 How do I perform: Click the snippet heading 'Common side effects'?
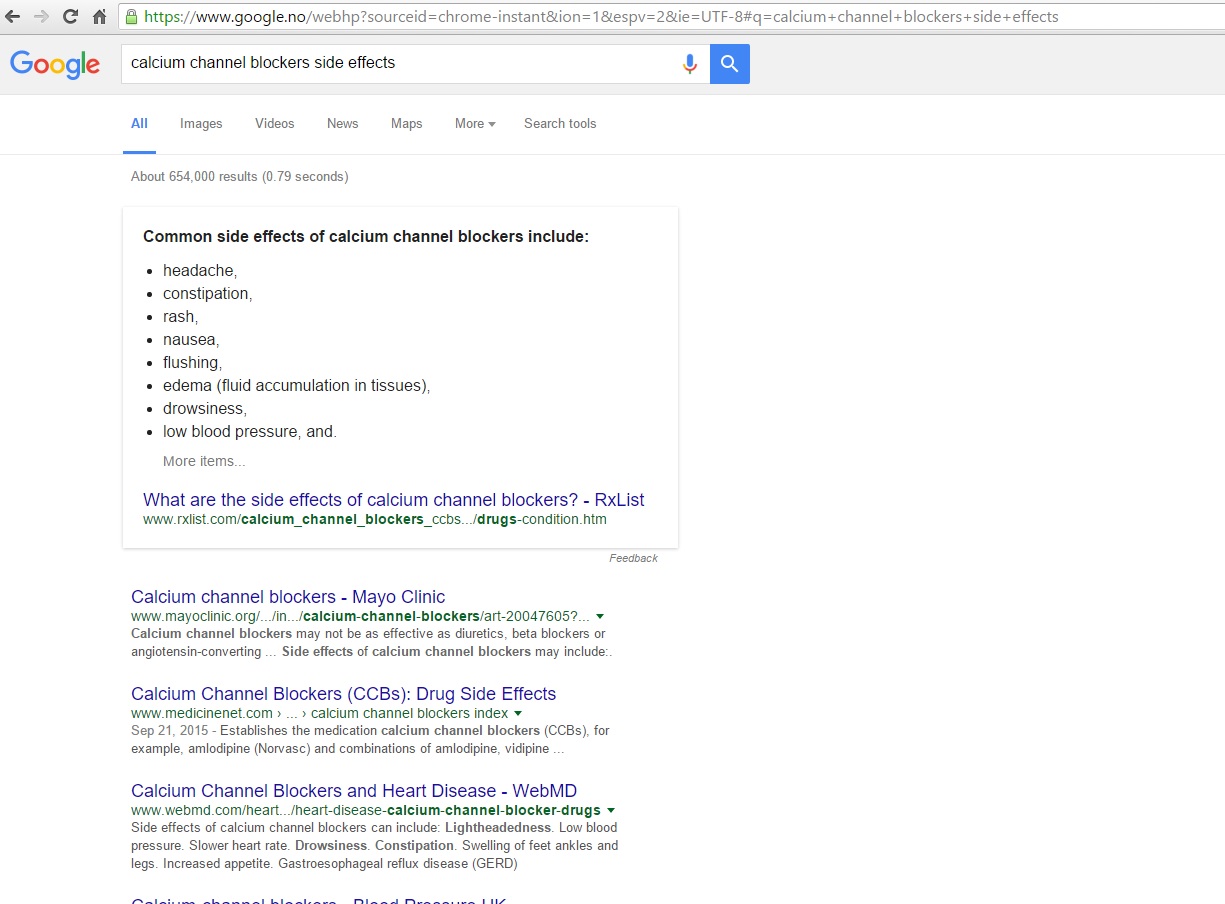[366, 237]
